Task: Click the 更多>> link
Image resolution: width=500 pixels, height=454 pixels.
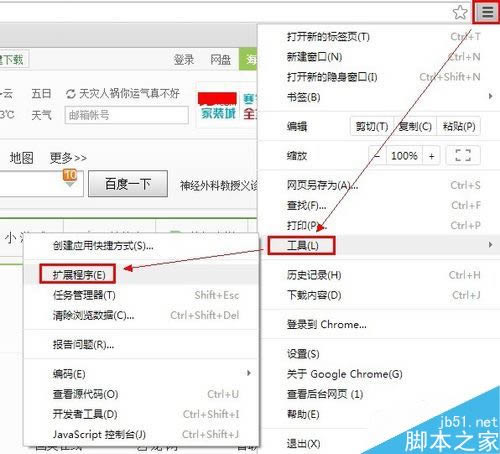Action: [x=68, y=158]
